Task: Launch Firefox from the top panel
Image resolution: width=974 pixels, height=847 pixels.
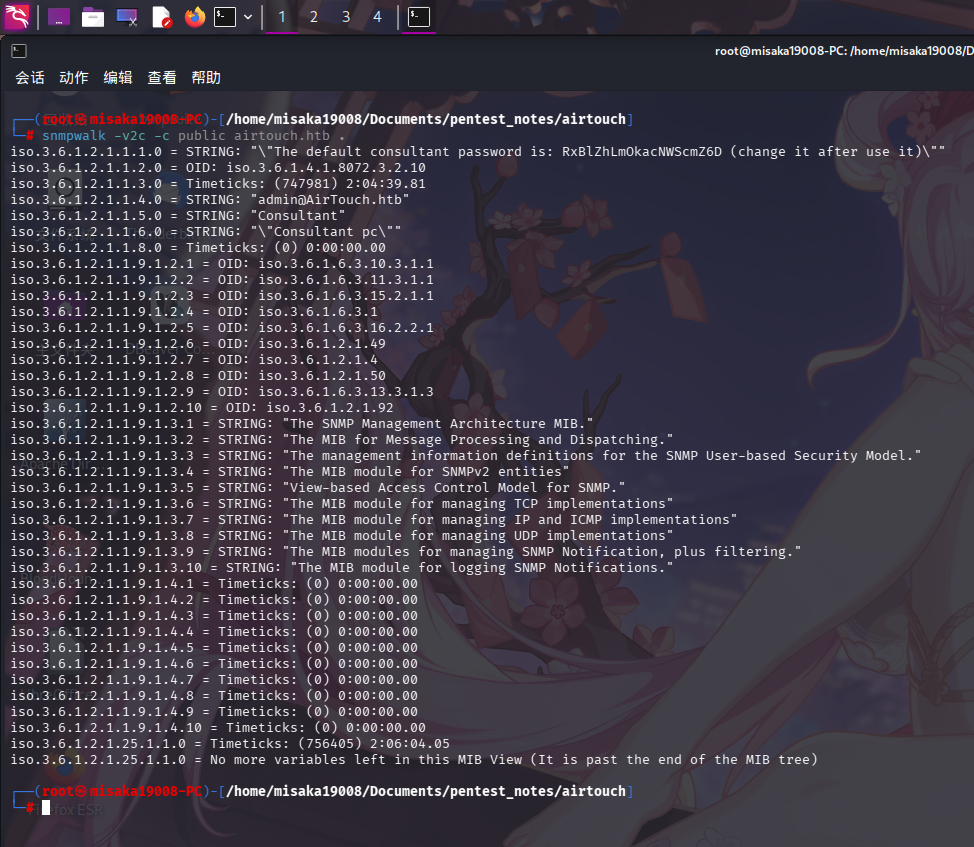Action: pyautogui.click(x=195, y=17)
